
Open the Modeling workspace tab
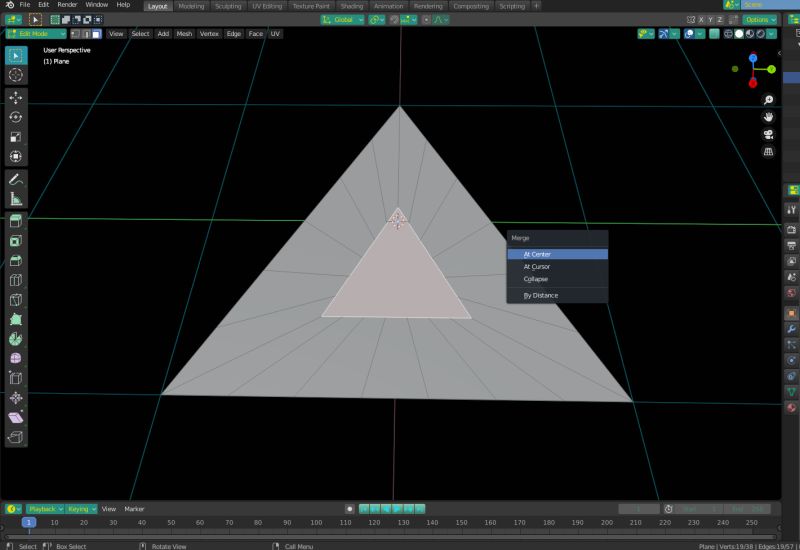191,6
